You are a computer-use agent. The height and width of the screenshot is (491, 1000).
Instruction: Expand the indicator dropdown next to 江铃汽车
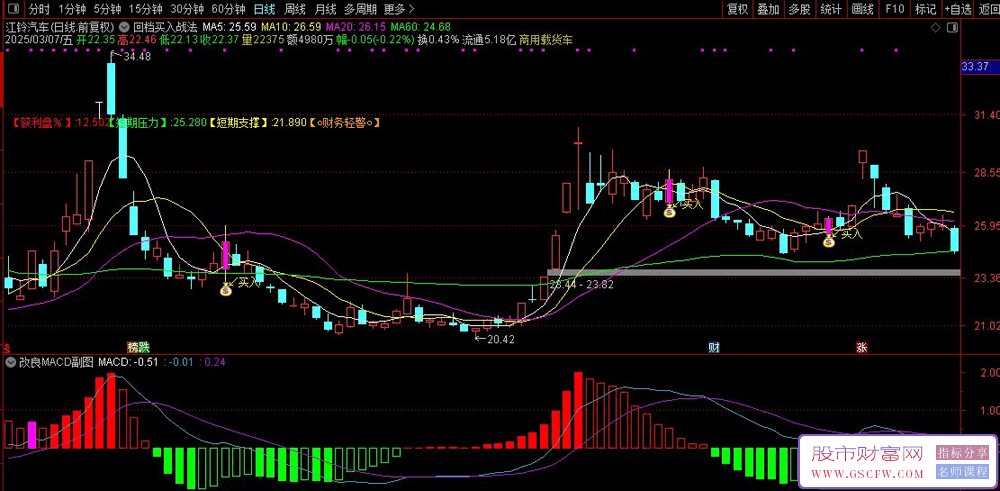[122, 28]
